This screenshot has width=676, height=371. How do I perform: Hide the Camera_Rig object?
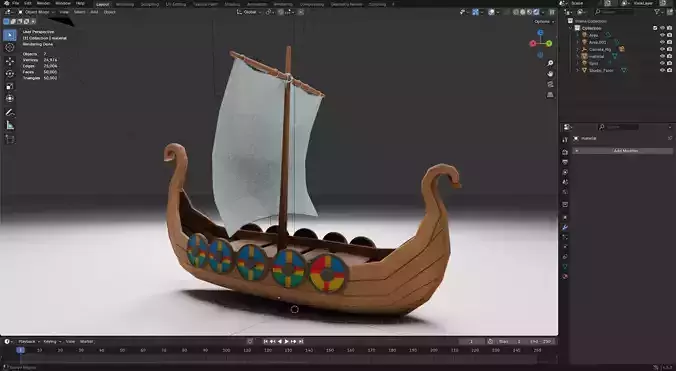(663, 49)
